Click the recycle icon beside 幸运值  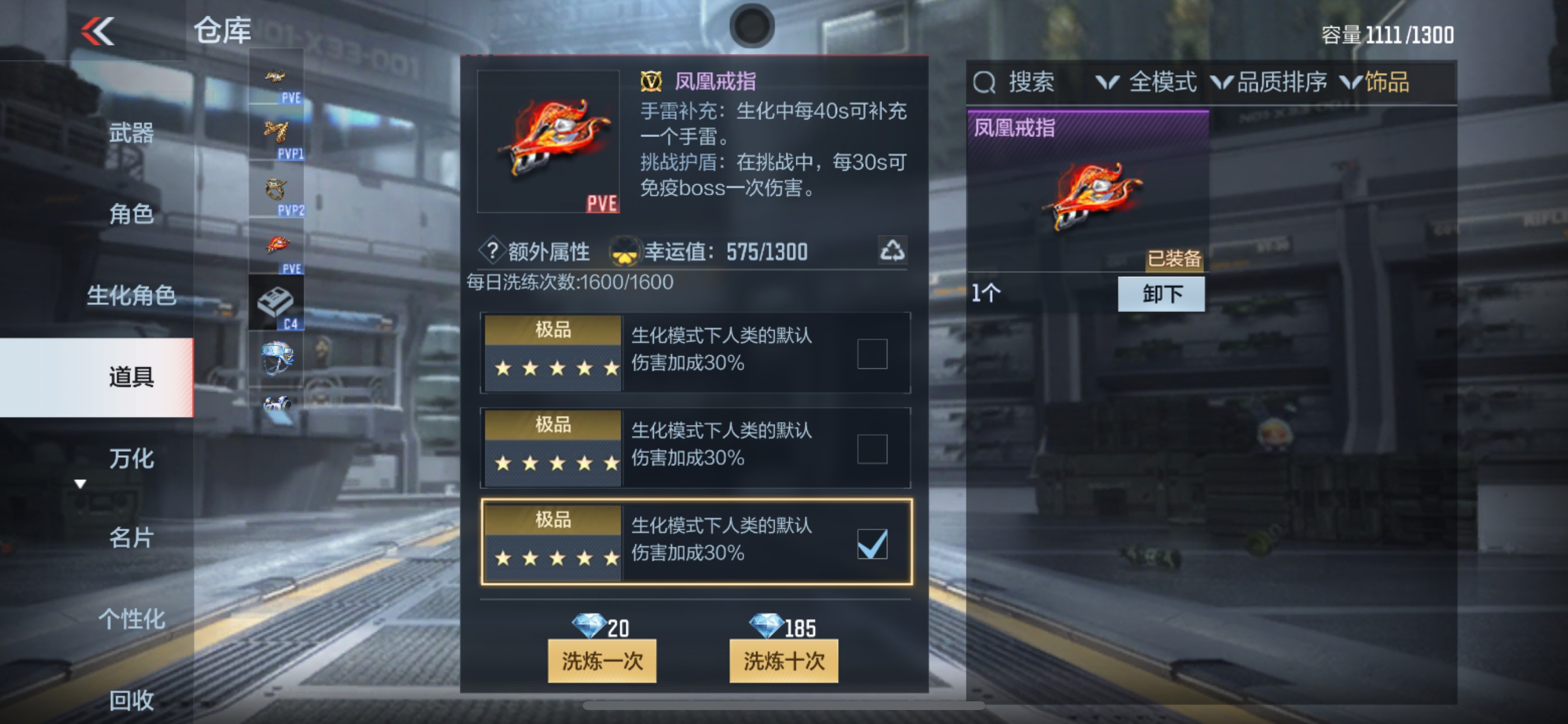point(892,250)
